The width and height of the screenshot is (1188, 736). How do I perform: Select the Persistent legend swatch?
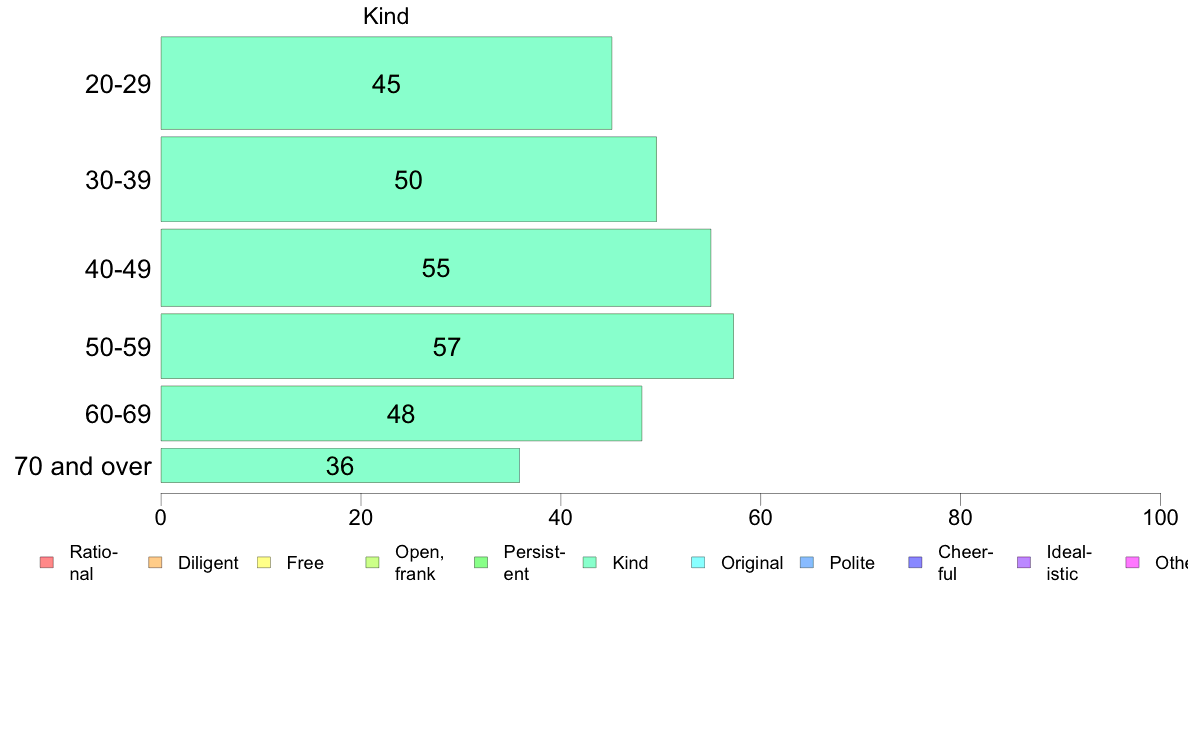pos(481,562)
